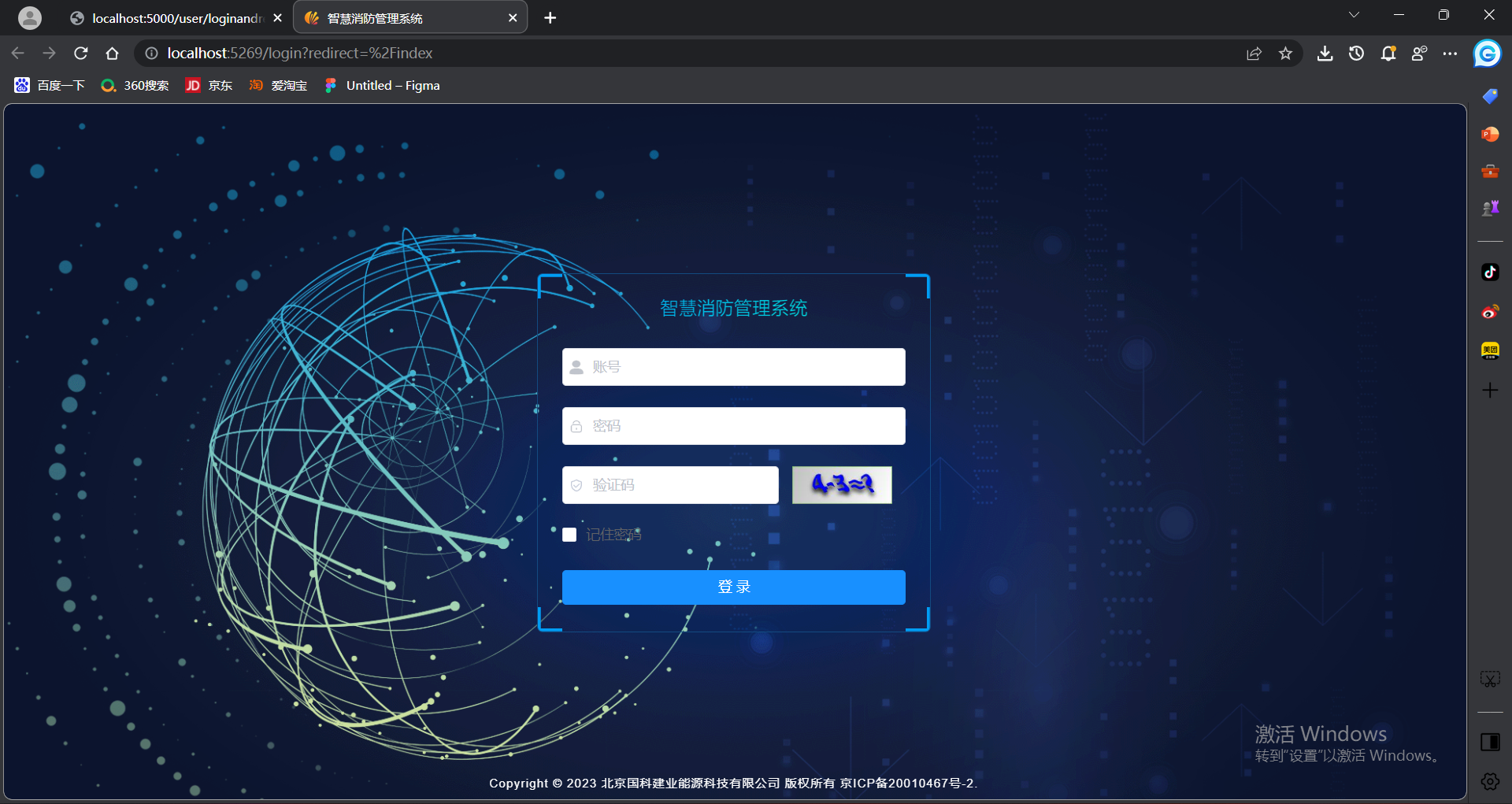
Task: Open the 爱淘宝 bookmark
Action: (277, 85)
